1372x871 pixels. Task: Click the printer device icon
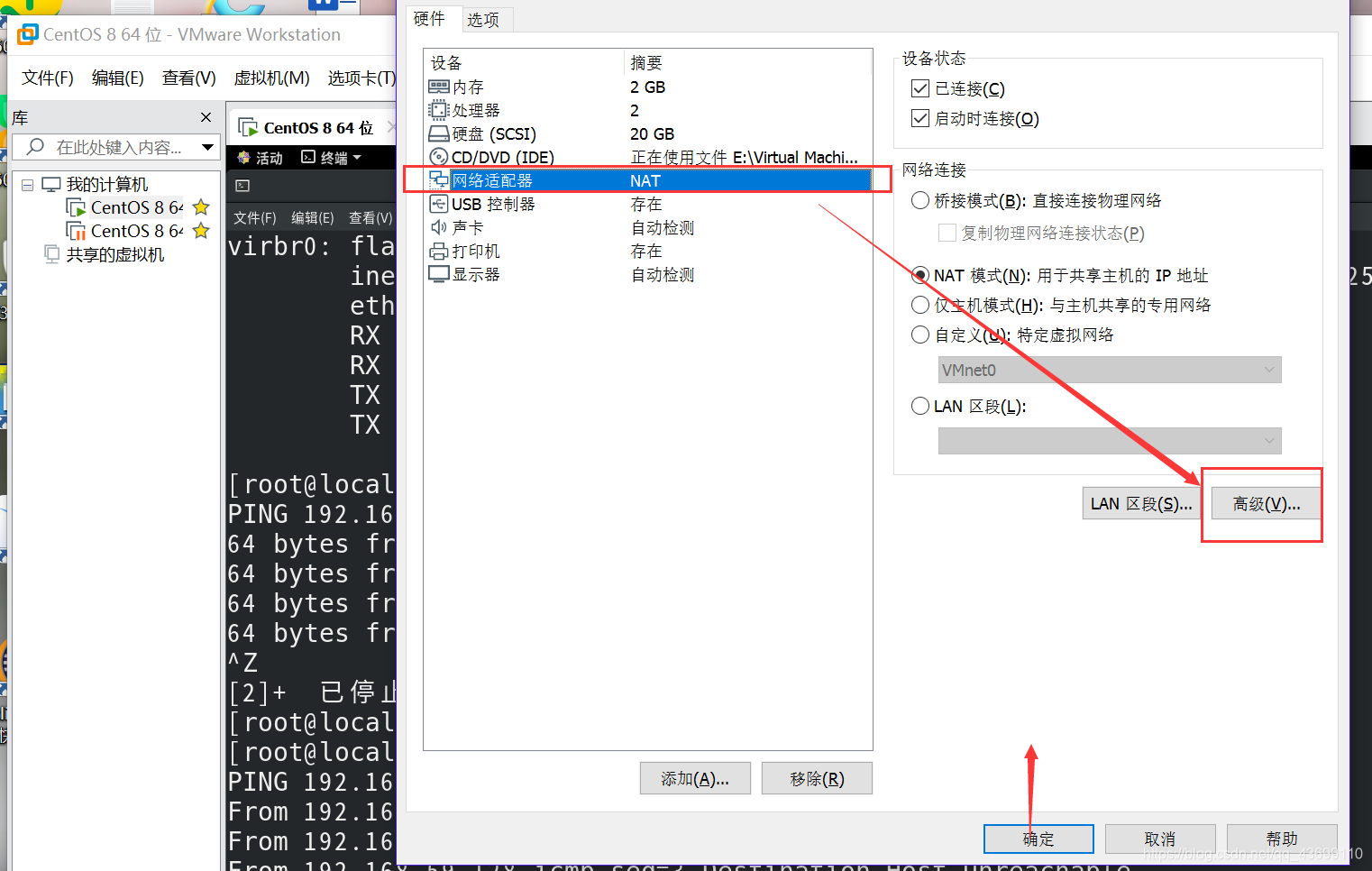click(439, 251)
